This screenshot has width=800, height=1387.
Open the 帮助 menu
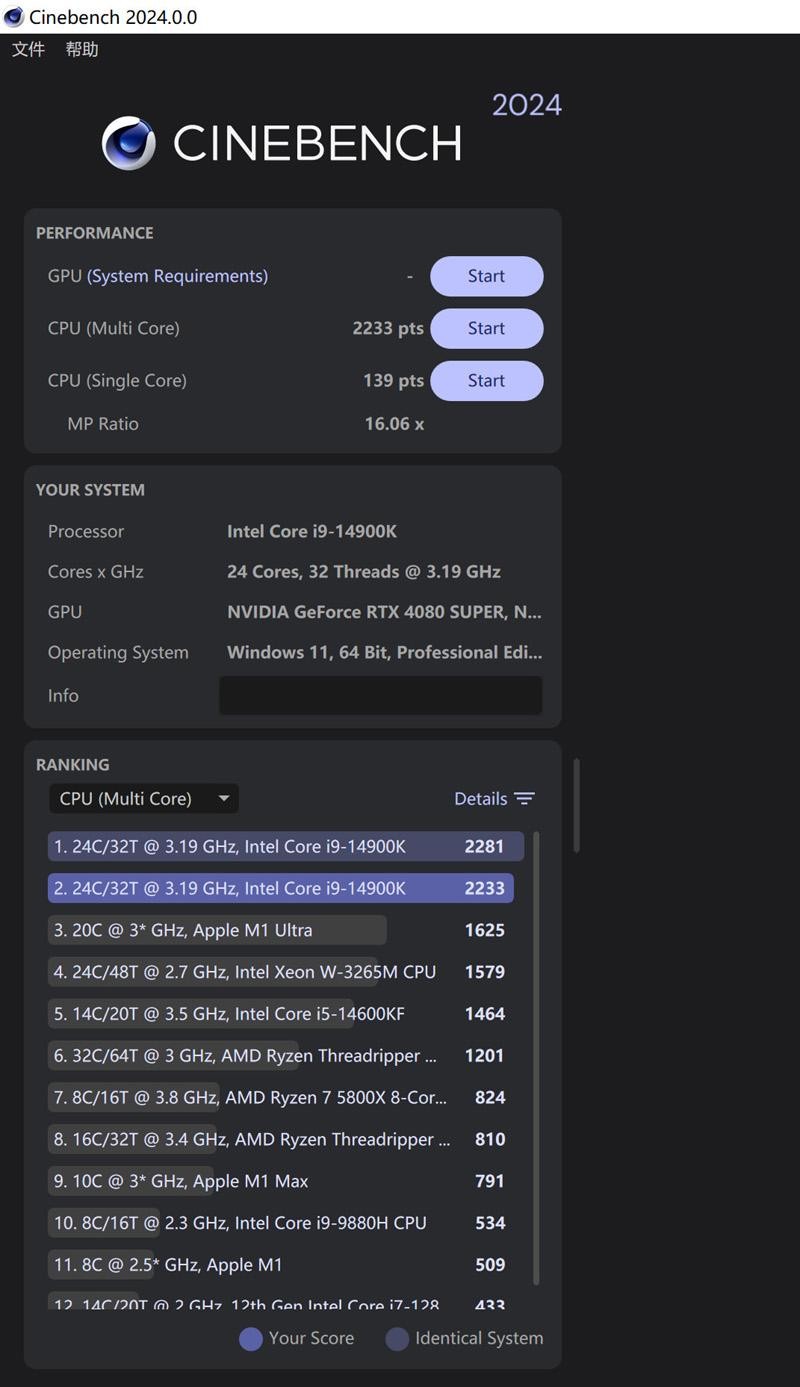[83, 49]
